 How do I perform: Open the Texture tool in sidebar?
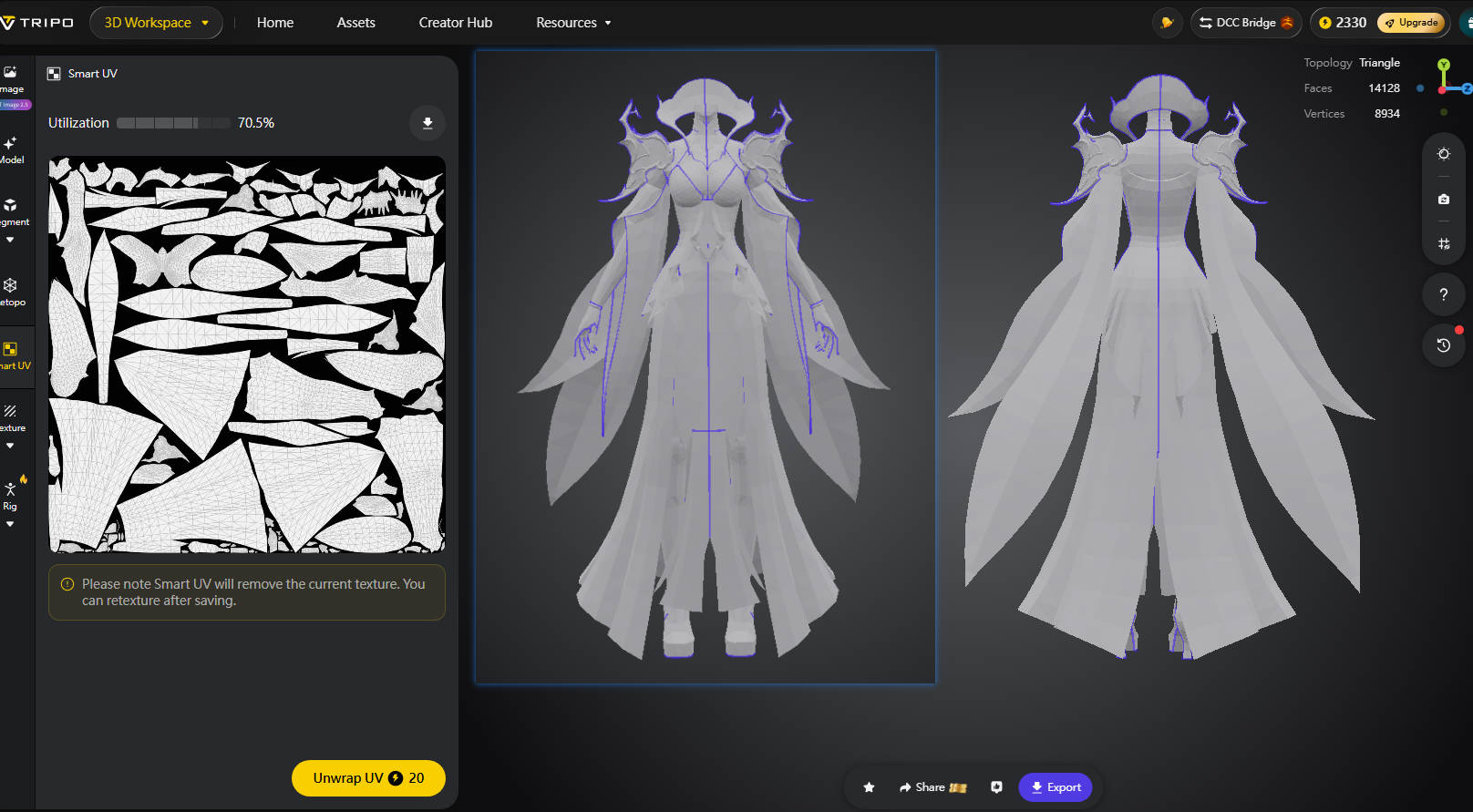(x=11, y=418)
